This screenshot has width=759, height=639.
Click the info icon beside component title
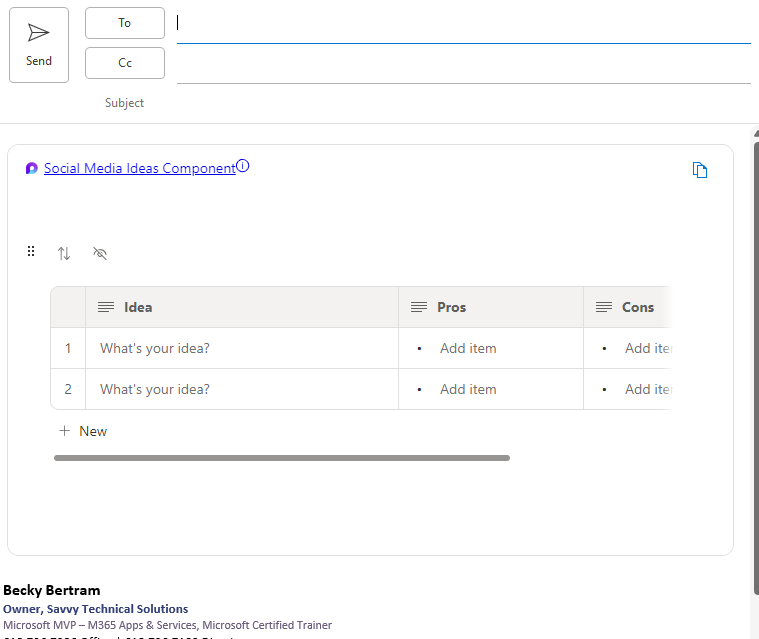click(x=243, y=167)
